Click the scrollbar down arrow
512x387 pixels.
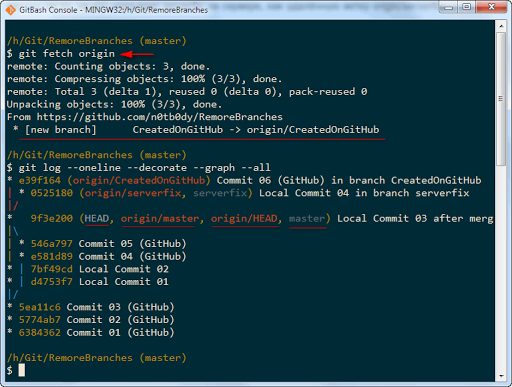click(x=501, y=376)
